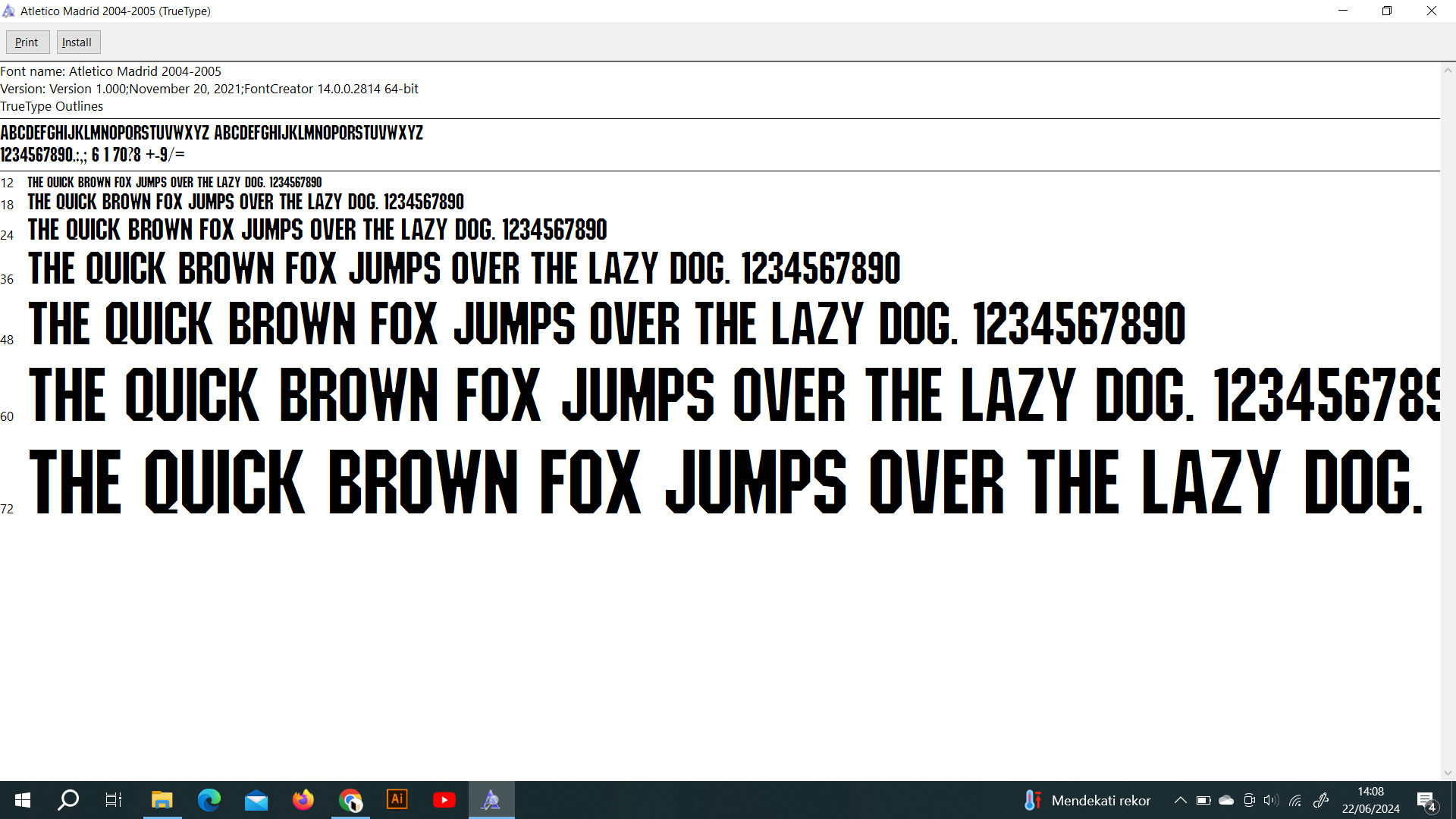Open Adobe Illustrator from taskbar
1456x819 pixels.
[397, 800]
